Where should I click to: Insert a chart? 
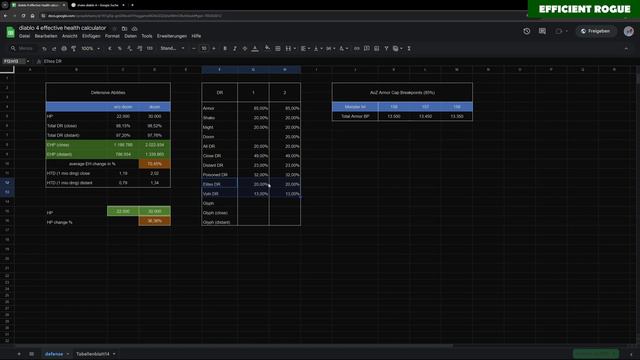point(376,48)
